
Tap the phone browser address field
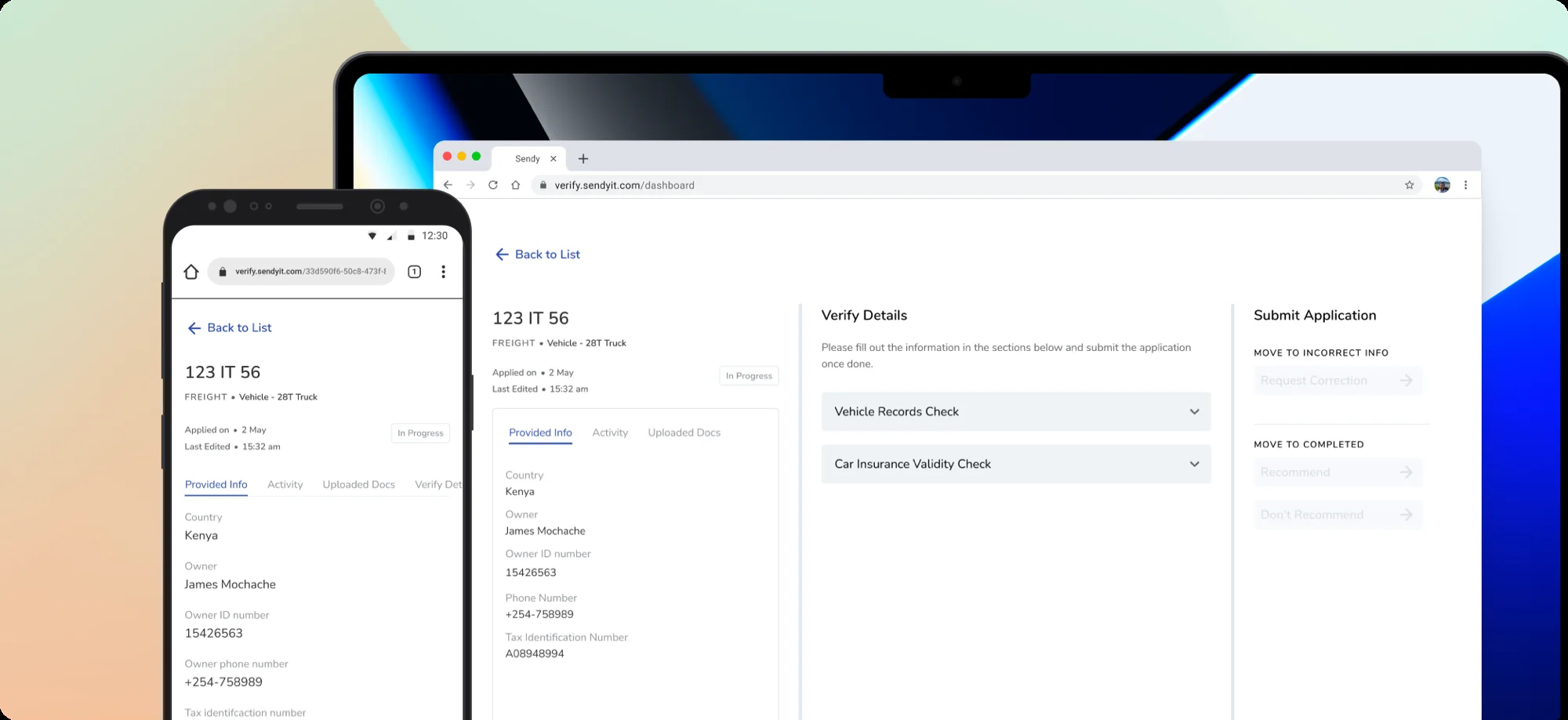coord(301,272)
